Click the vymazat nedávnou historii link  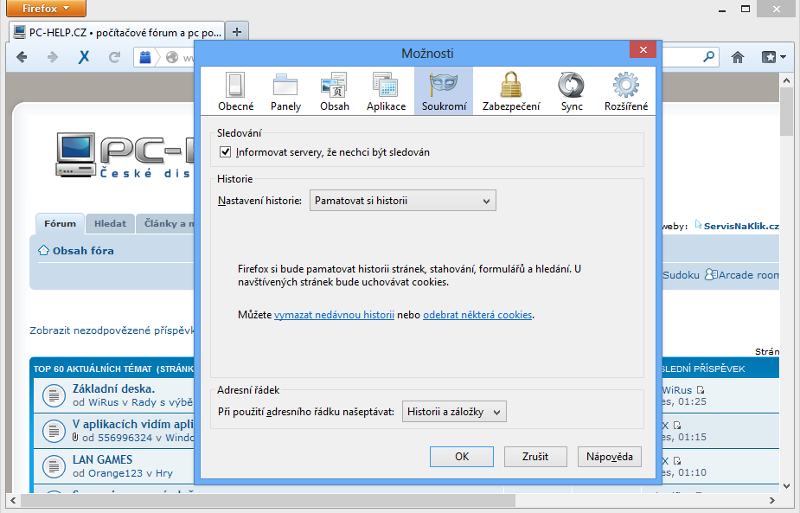click(334, 315)
